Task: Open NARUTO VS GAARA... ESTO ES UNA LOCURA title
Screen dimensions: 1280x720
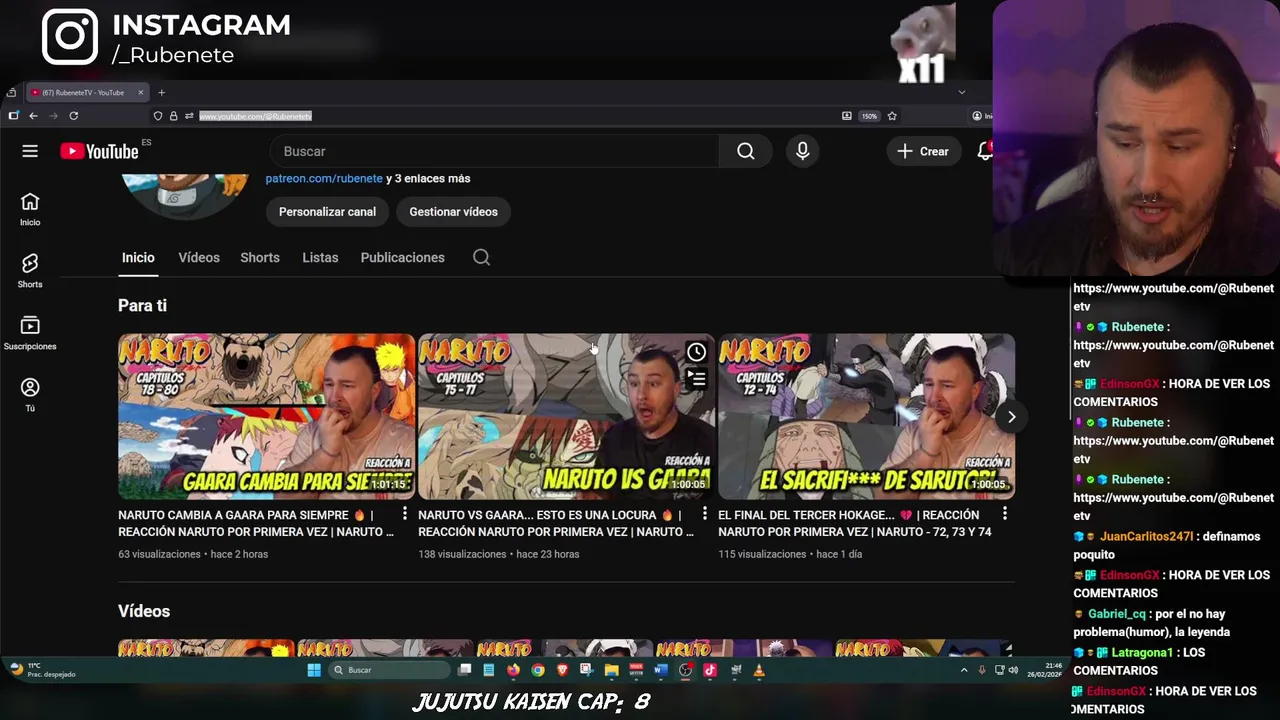Action: coord(556,523)
